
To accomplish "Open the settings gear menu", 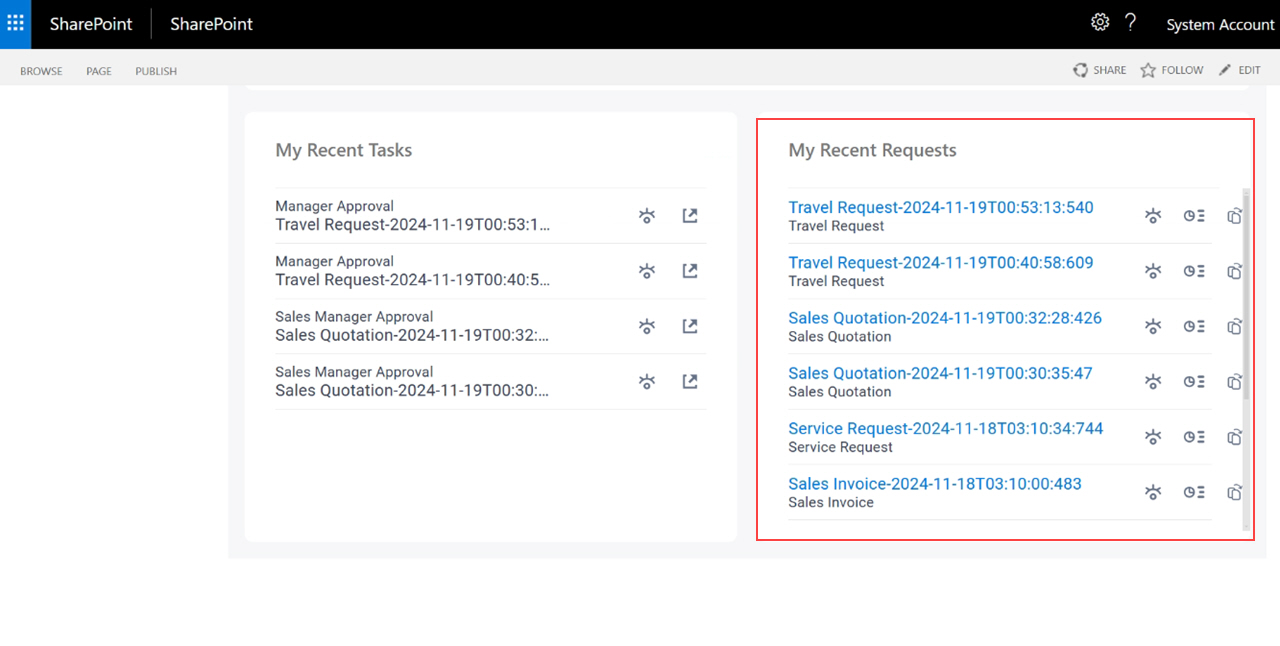I will pos(1100,22).
